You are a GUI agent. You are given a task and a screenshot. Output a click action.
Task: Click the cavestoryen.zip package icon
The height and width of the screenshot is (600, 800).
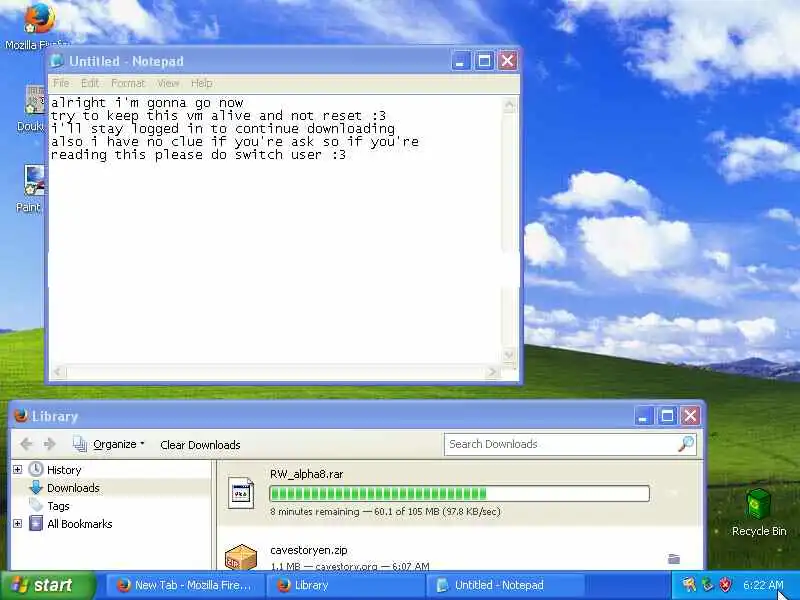[x=241, y=557]
